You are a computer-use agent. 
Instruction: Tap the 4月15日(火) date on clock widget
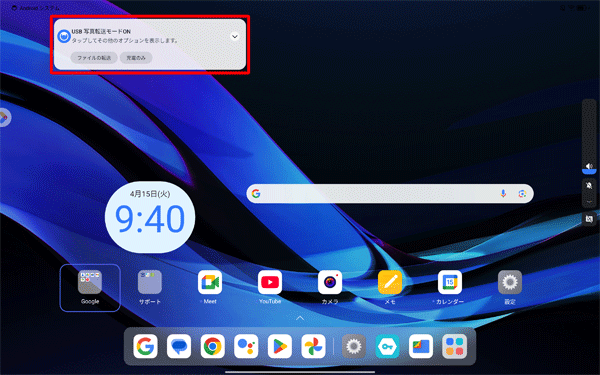pyautogui.click(x=150, y=194)
